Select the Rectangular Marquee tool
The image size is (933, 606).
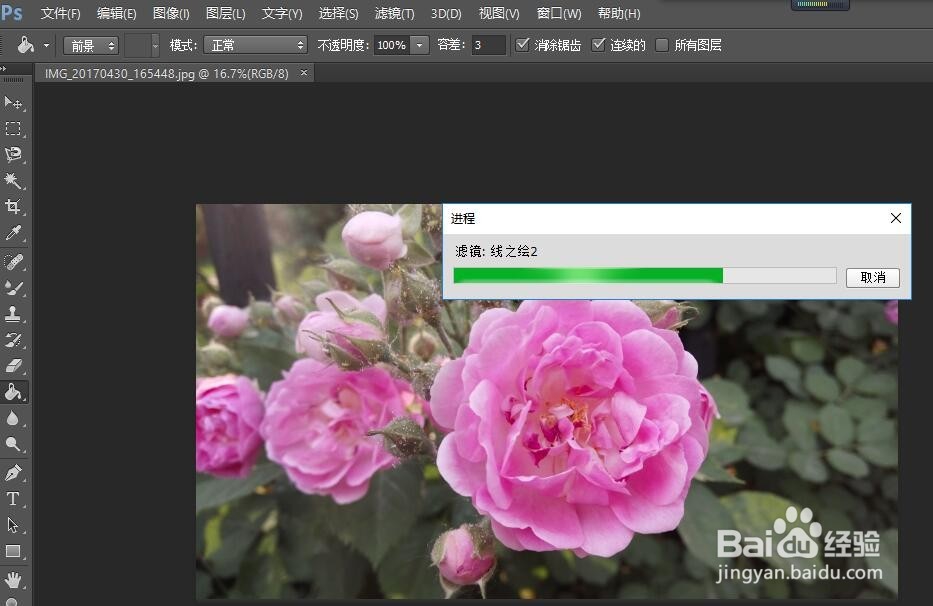click(13, 129)
